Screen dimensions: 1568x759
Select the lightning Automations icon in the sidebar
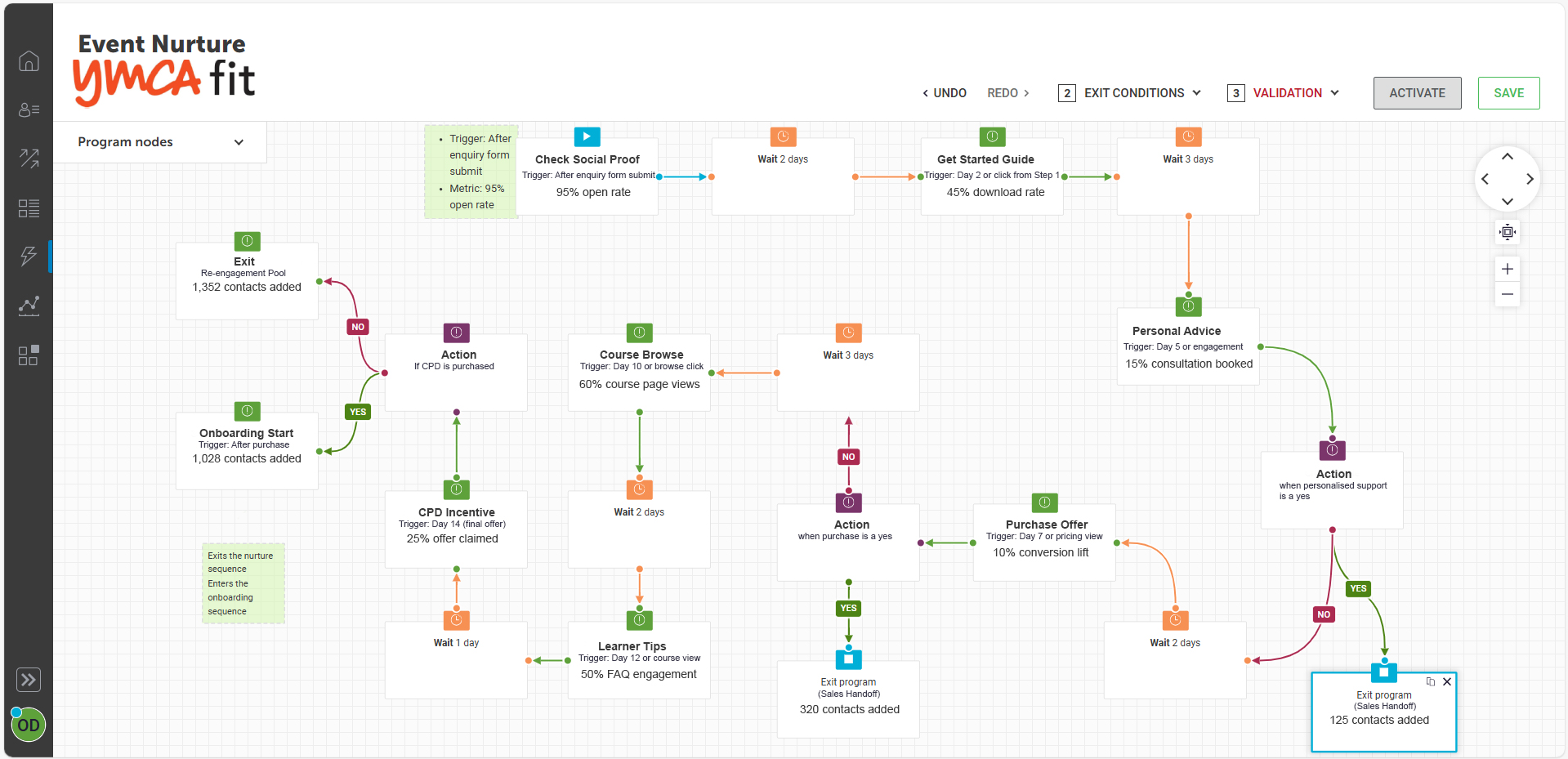[x=29, y=256]
